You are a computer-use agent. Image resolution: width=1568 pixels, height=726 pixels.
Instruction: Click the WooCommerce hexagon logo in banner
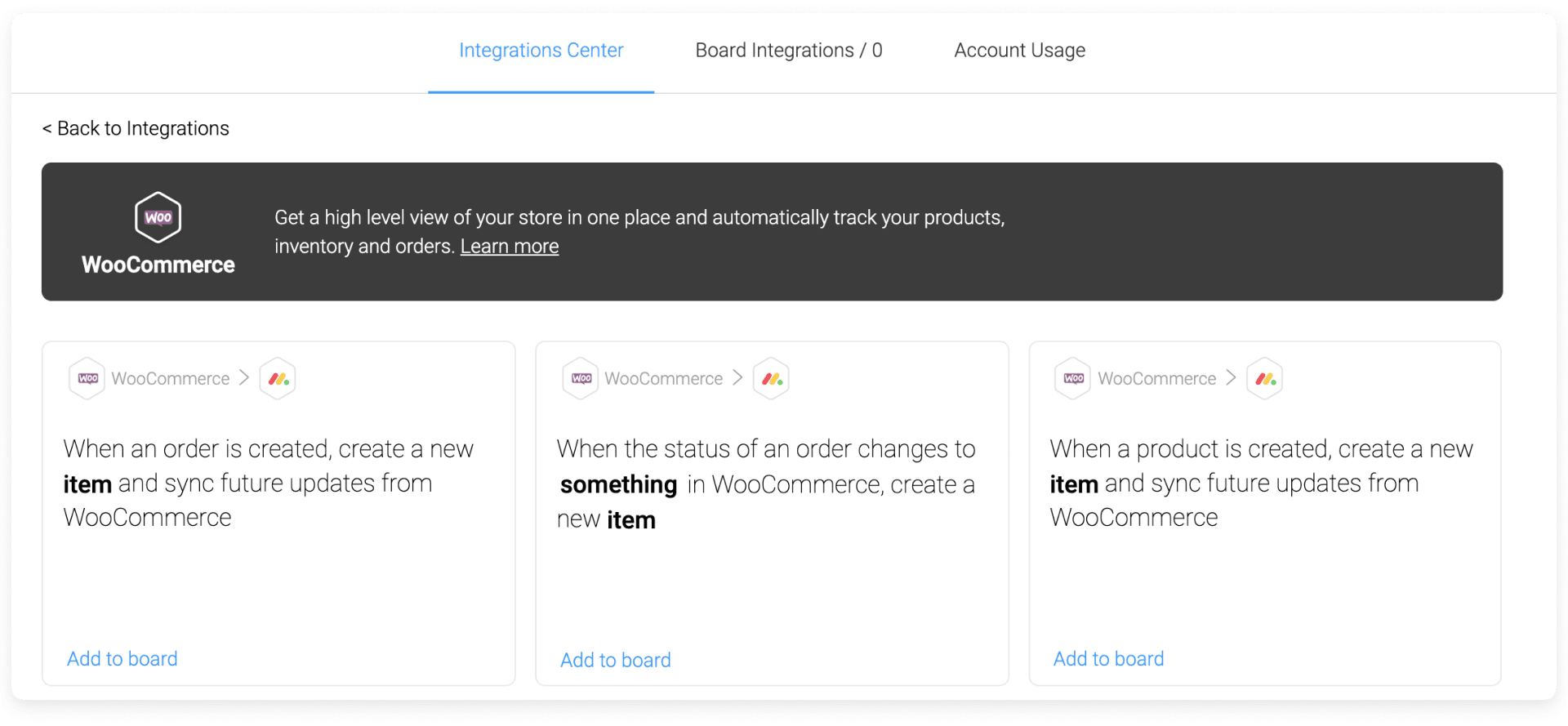[158, 217]
